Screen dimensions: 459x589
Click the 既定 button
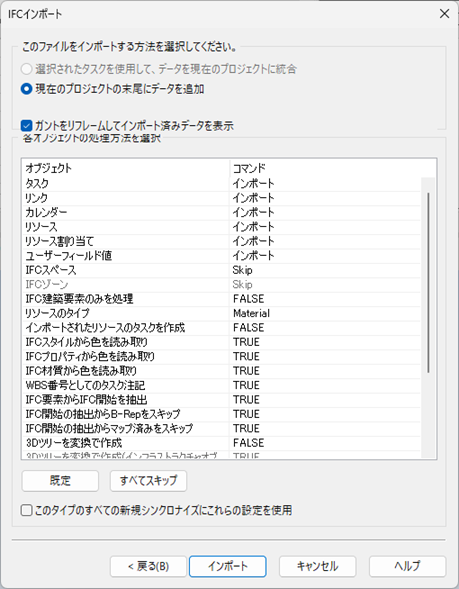(x=60, y=481)
